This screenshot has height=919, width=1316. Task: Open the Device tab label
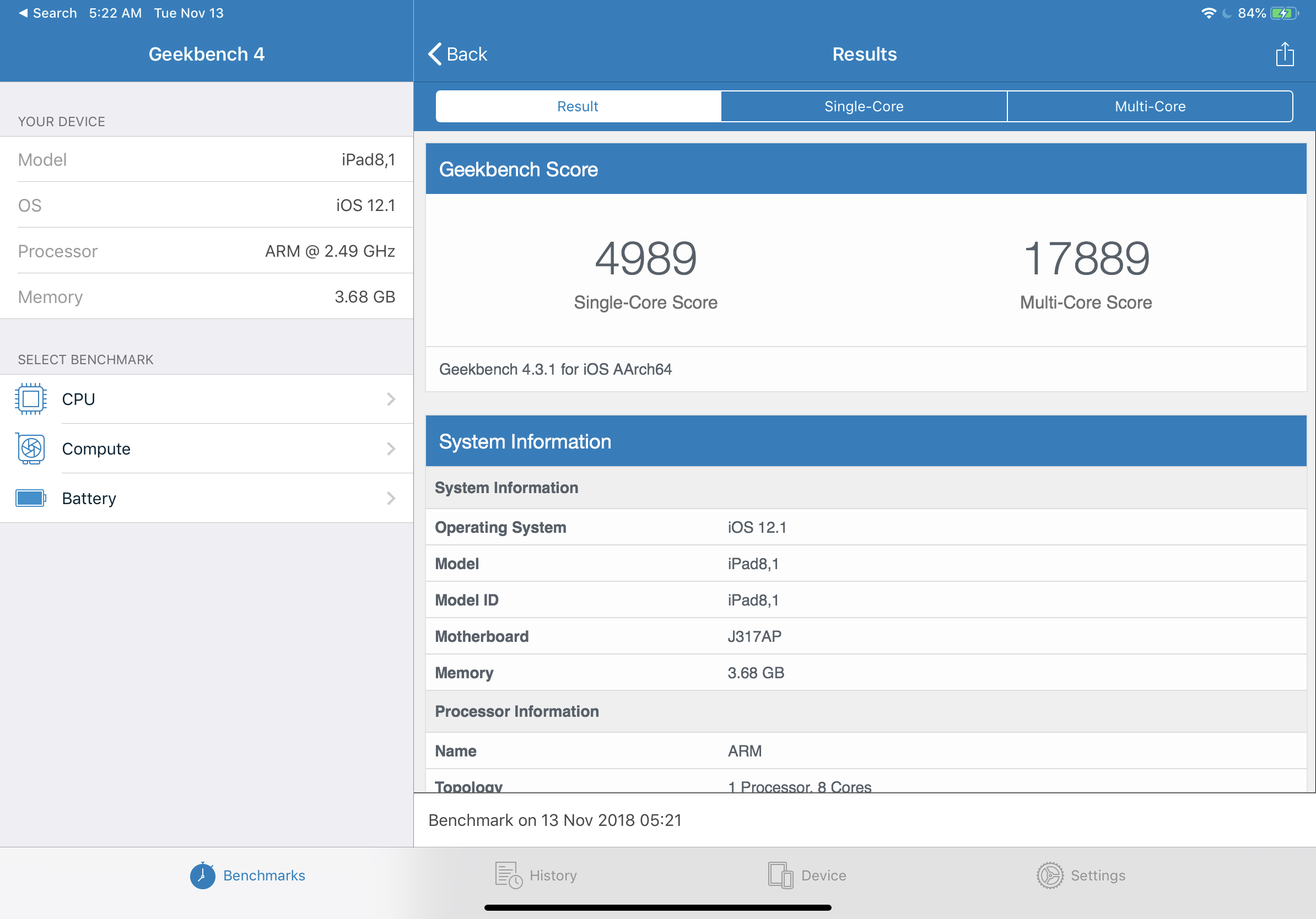pyautogui.click(x=824, y=875)
